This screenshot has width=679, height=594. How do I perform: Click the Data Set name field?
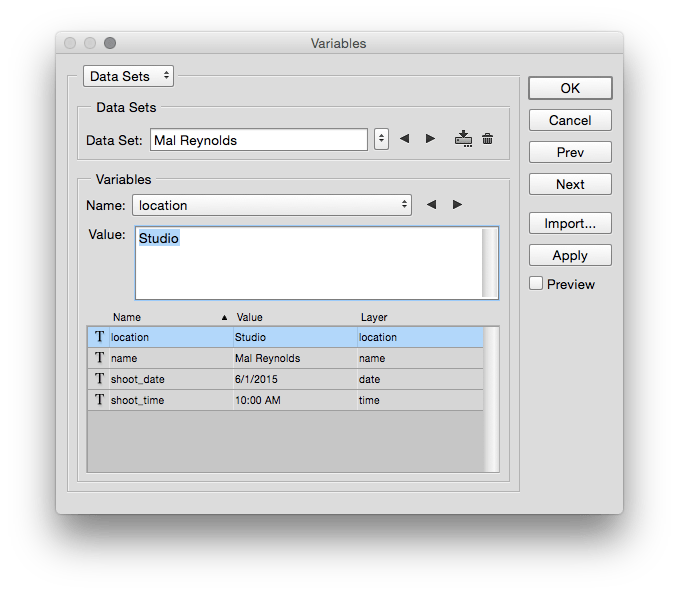(259, 140)
